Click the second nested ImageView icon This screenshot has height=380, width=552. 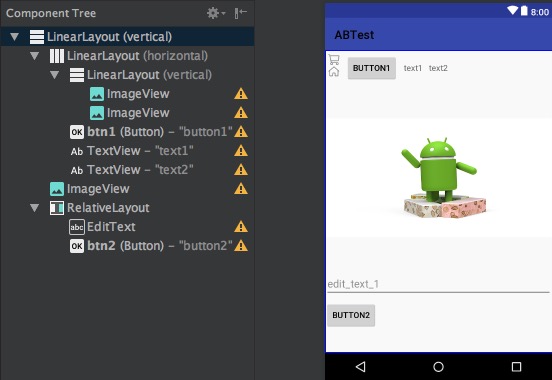point(97,113)
